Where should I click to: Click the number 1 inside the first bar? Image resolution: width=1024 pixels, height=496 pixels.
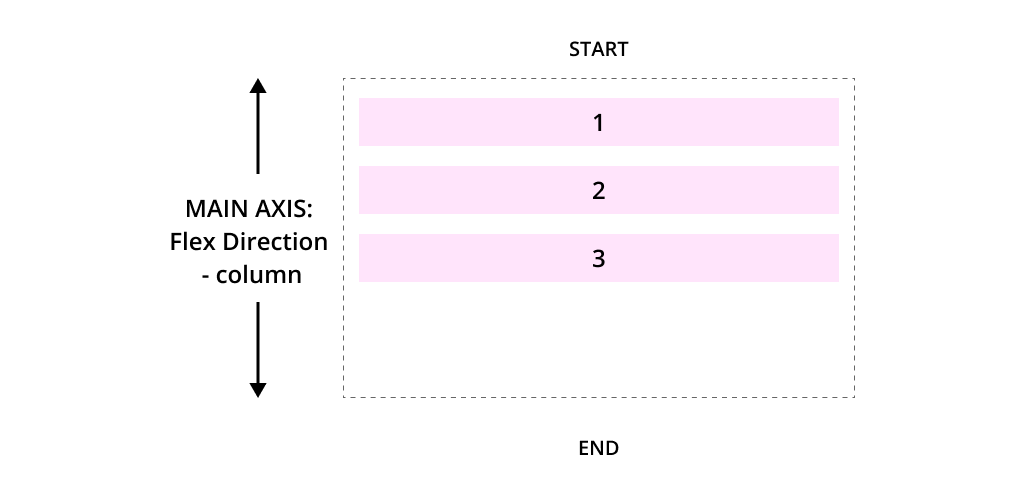598,123
